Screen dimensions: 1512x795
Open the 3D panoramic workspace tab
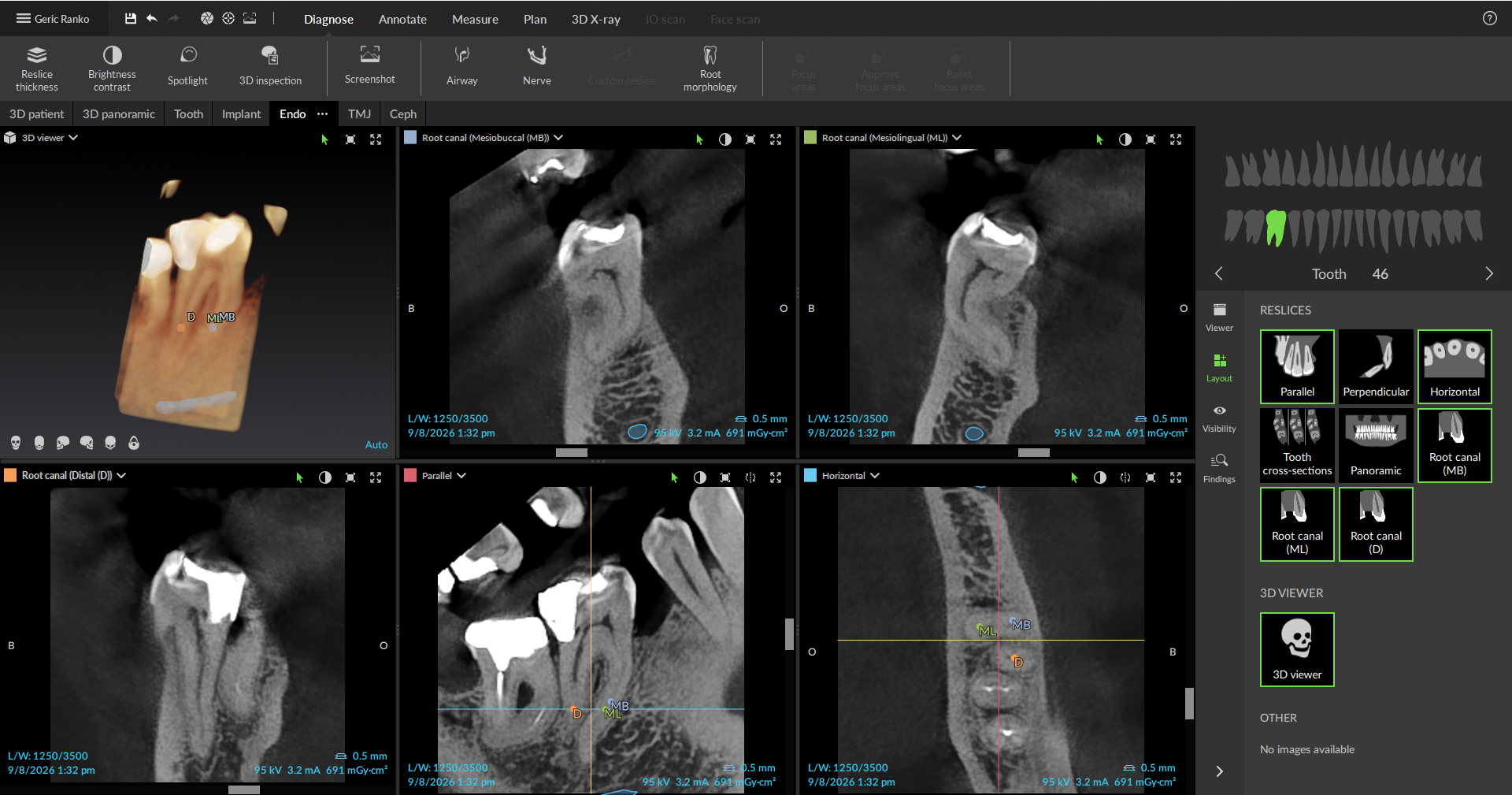click(x=119, y=114)
